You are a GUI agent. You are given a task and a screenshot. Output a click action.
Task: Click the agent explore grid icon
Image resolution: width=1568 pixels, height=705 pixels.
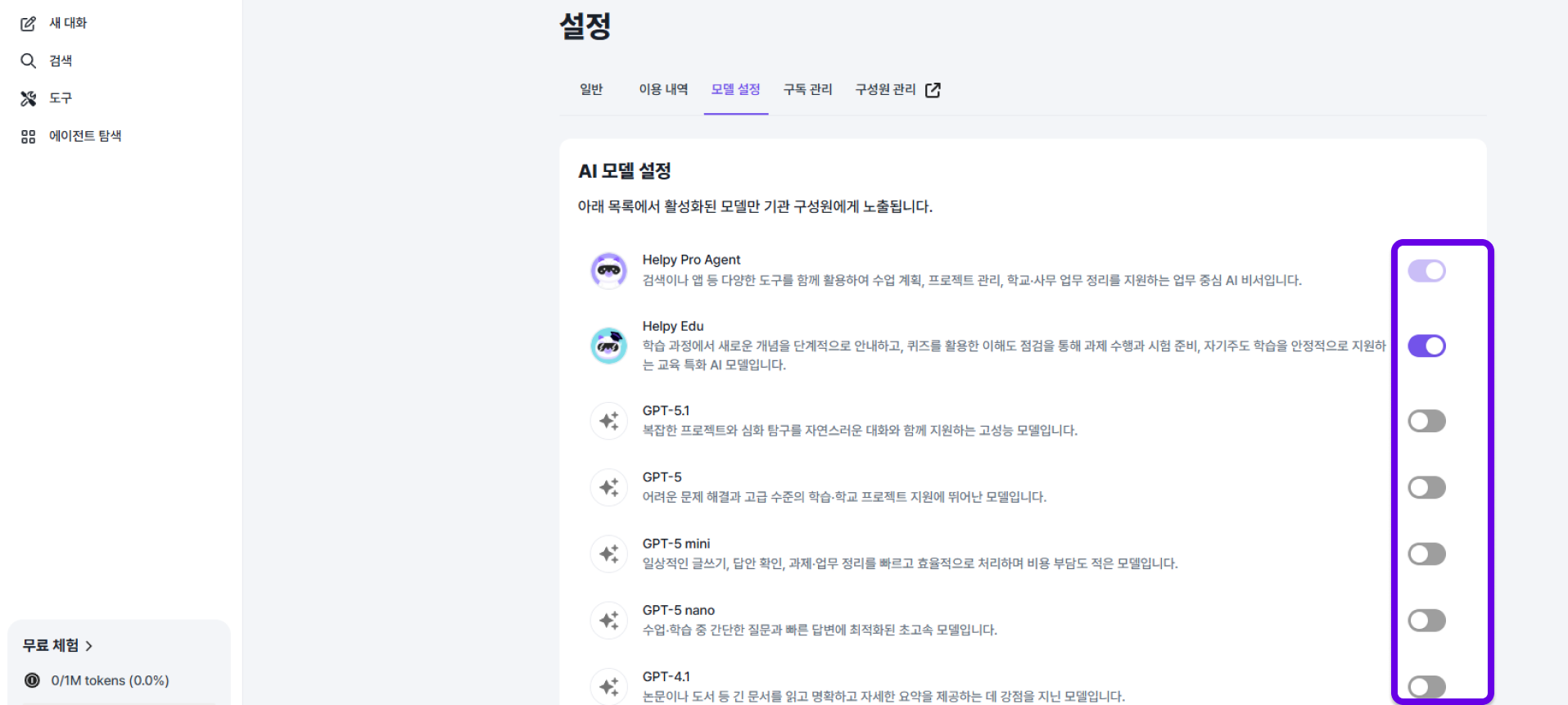click(x=28, y=137)
